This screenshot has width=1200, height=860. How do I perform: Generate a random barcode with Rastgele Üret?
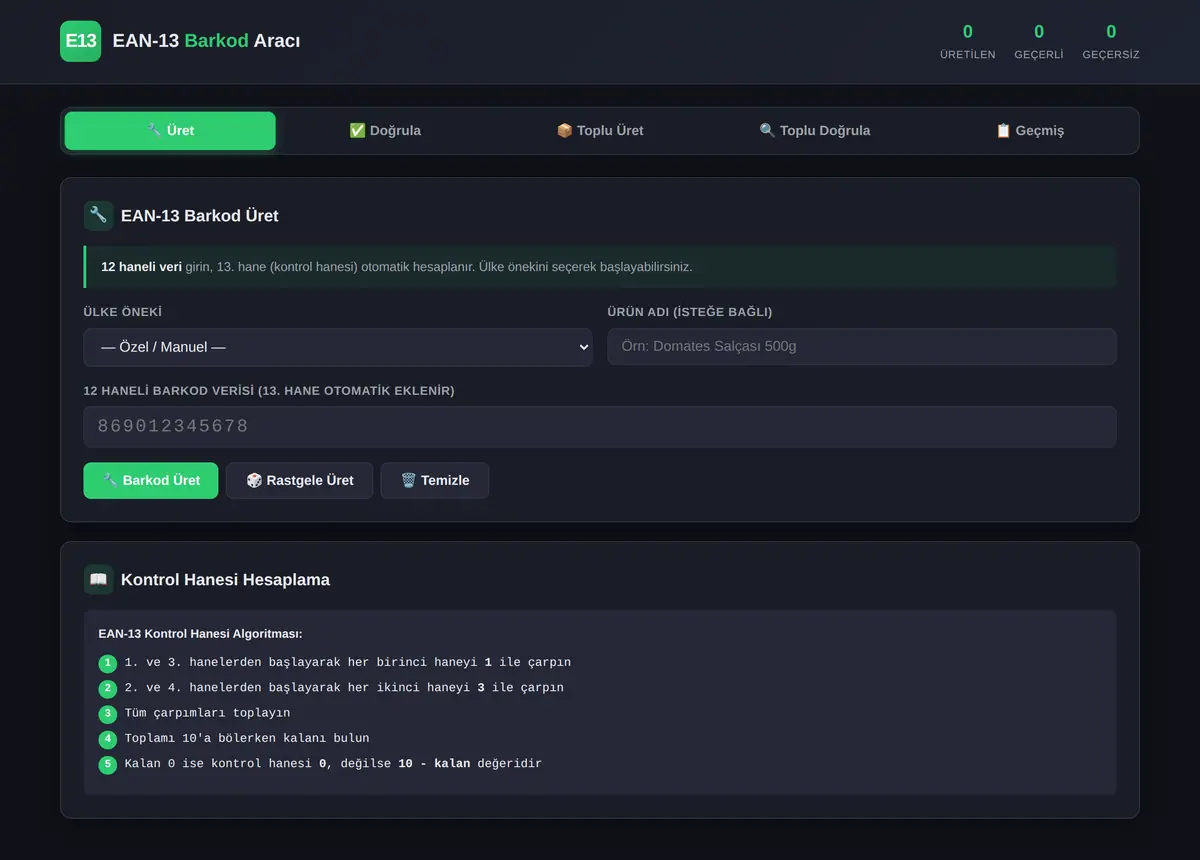(300, 480)
